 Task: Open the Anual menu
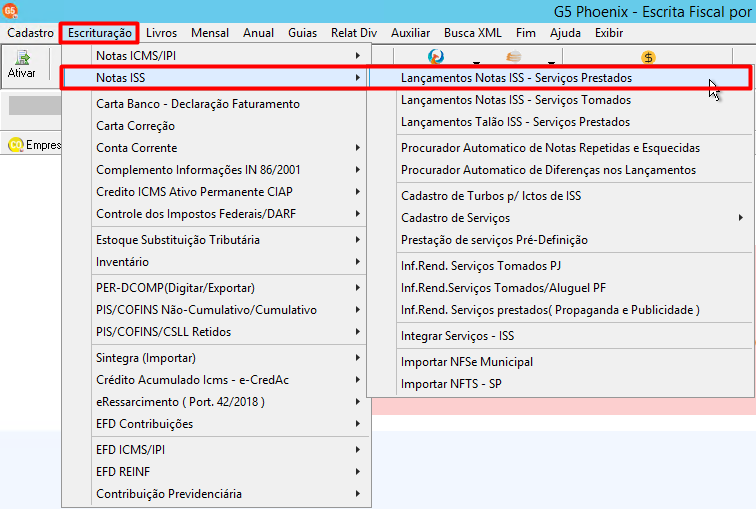coord(258,33)
